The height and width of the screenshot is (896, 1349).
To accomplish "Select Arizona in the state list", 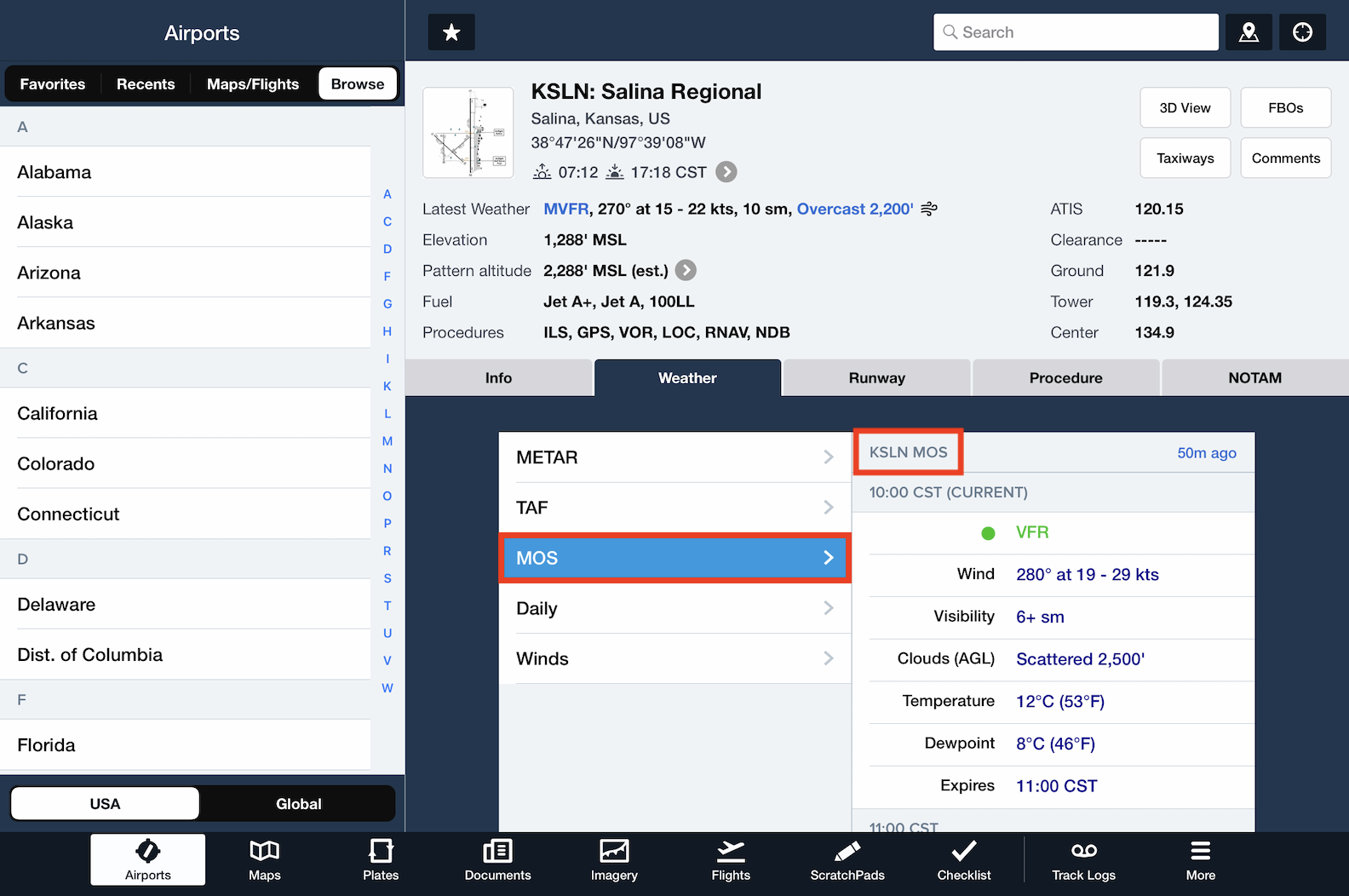I will tap(186, 273).
